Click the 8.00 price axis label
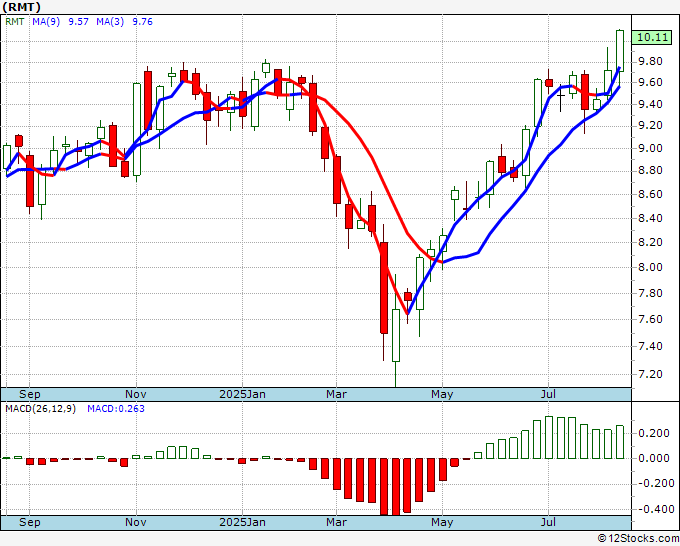 (651, 267)
